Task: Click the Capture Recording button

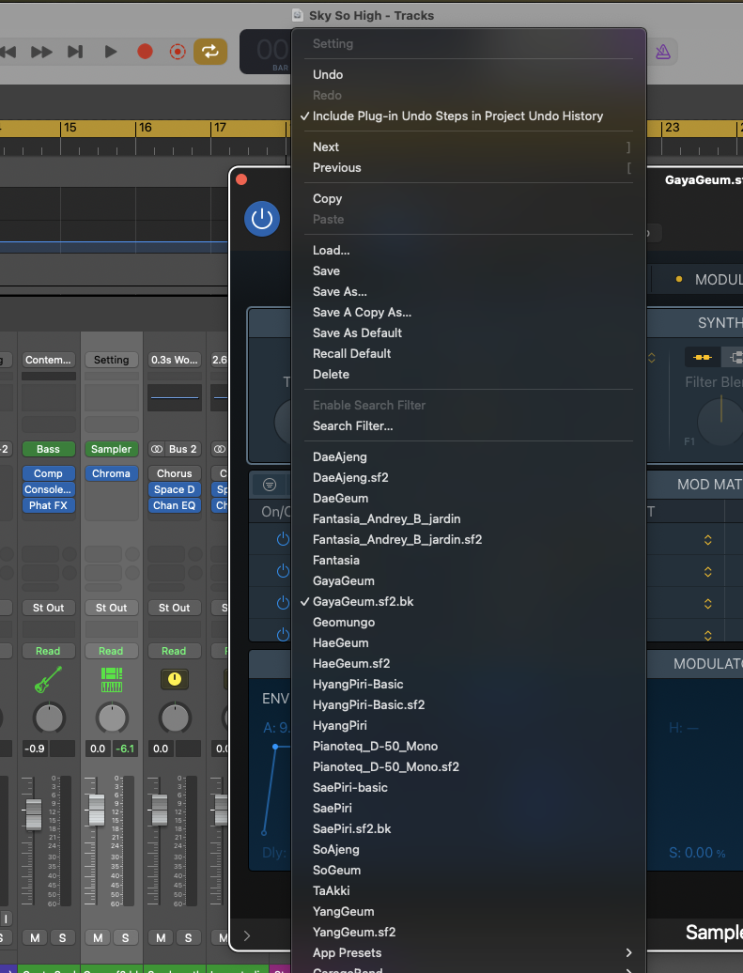Action: (177, 52)
